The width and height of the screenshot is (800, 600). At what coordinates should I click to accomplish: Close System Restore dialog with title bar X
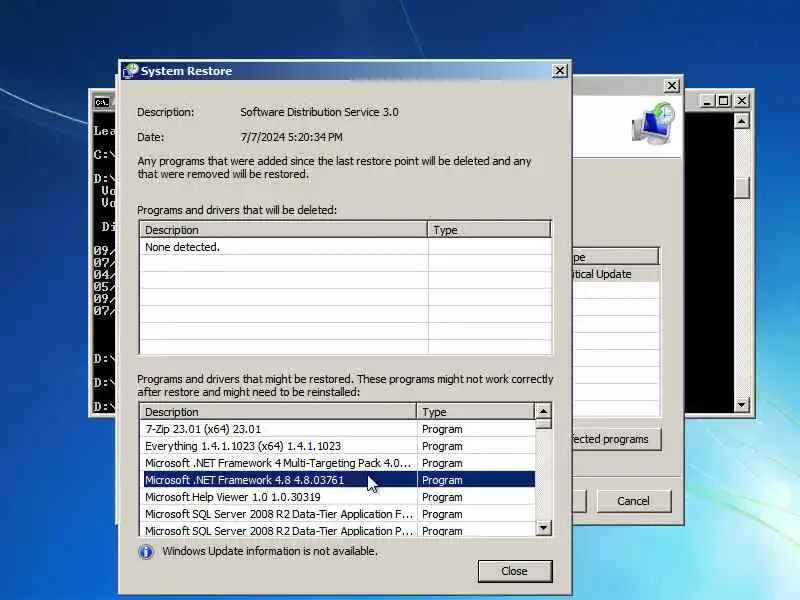[x=560, y=70]
